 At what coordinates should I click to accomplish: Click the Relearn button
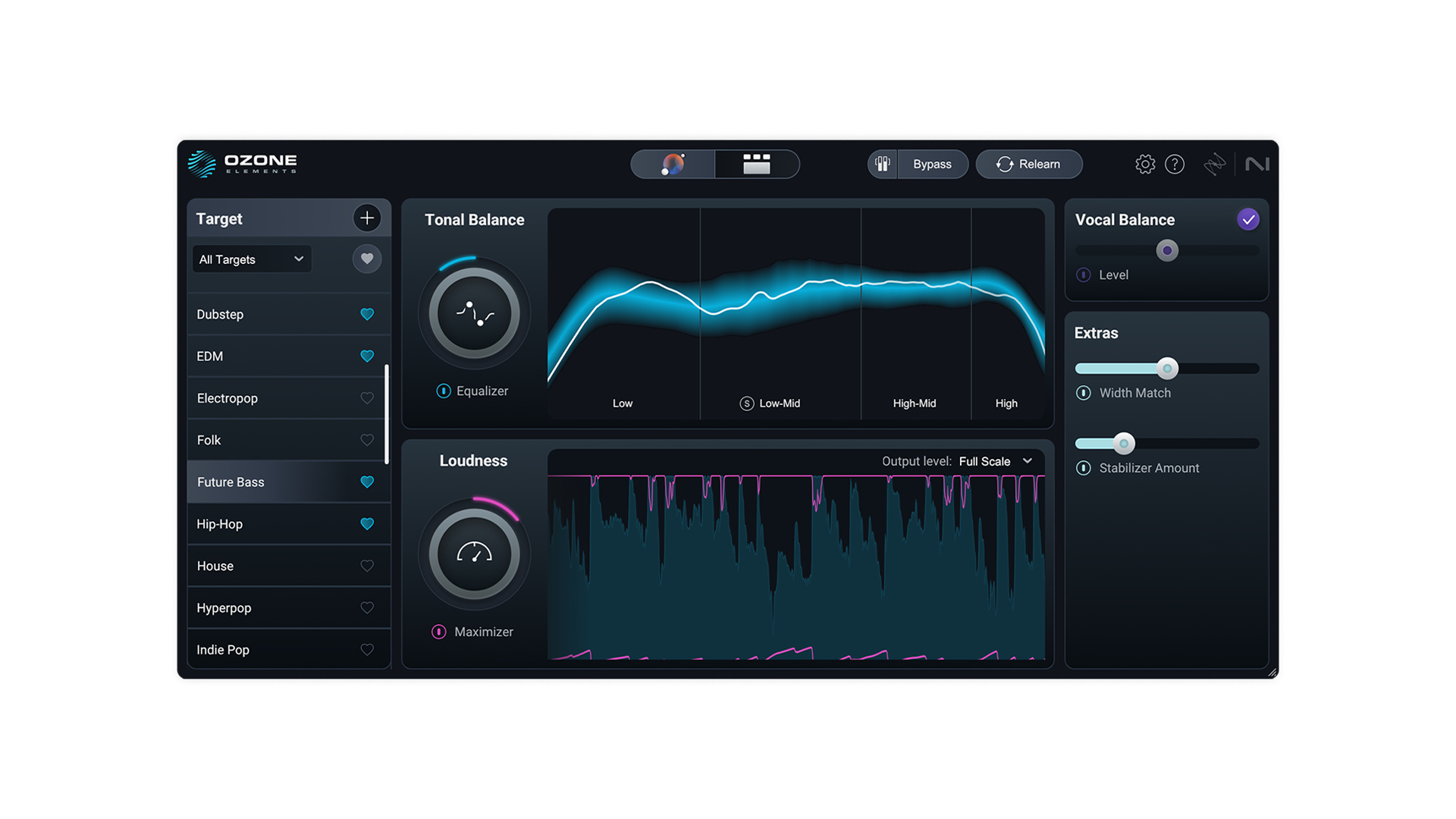click(x=1029, y=164)
